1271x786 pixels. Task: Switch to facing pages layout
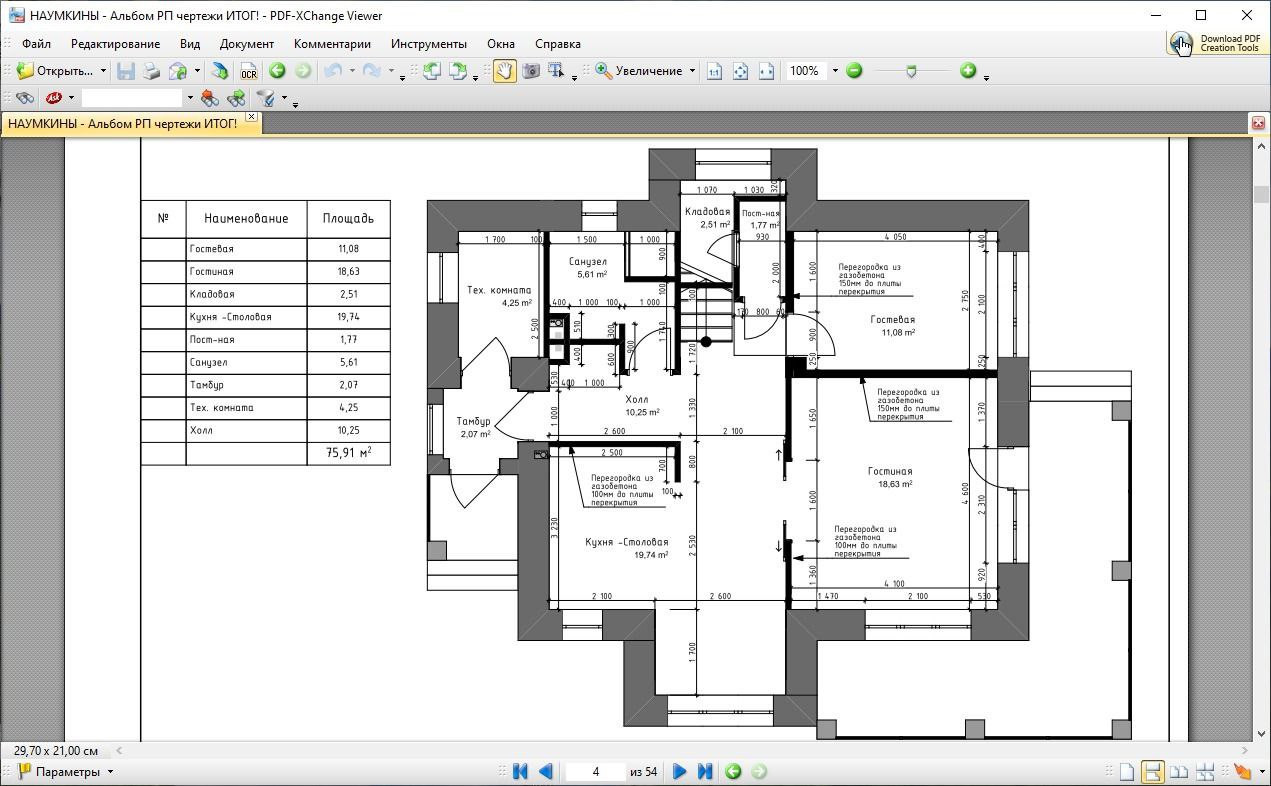(x=1179, y=771)
